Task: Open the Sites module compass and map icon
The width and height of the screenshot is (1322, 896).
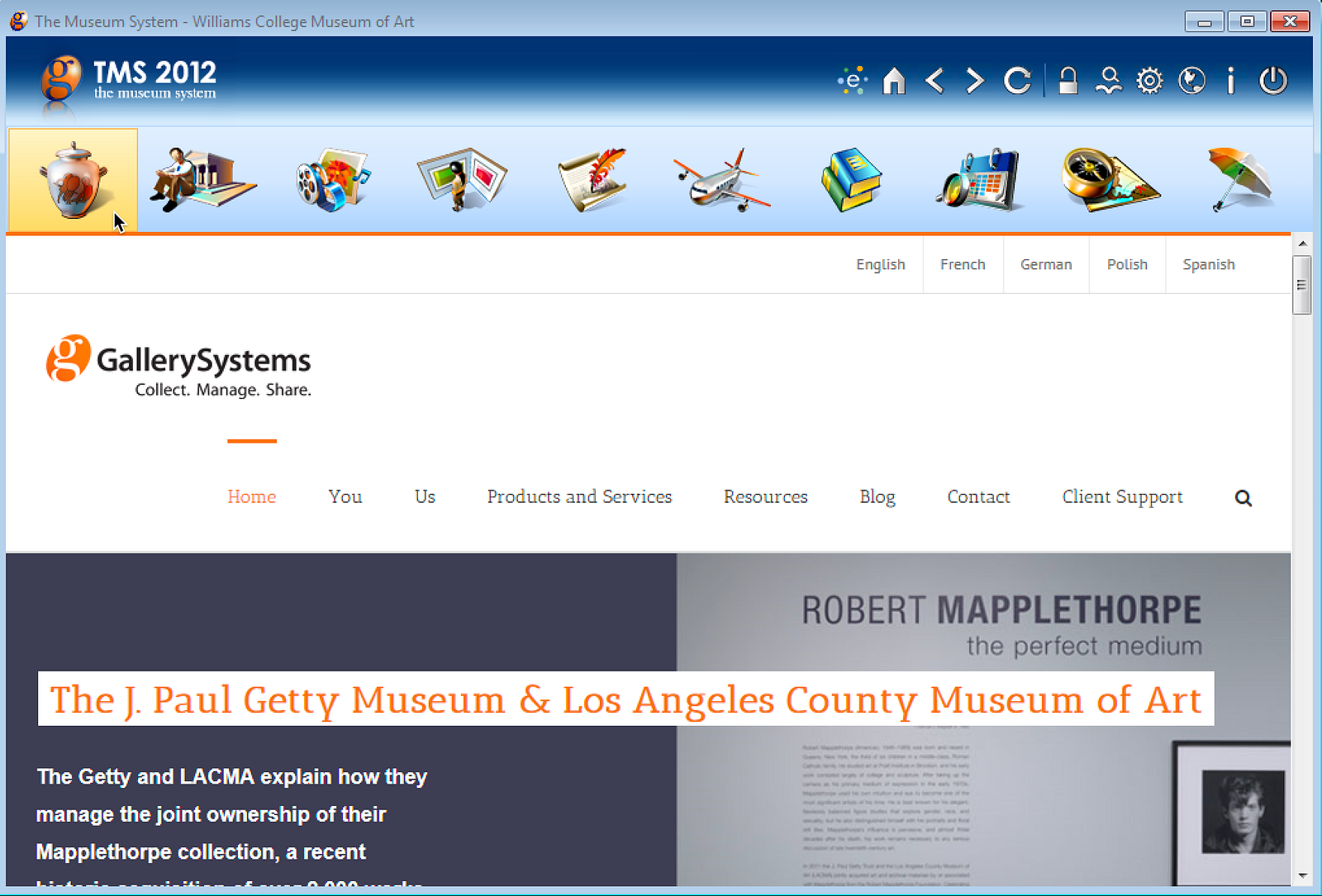Action: coord(1110,179)
